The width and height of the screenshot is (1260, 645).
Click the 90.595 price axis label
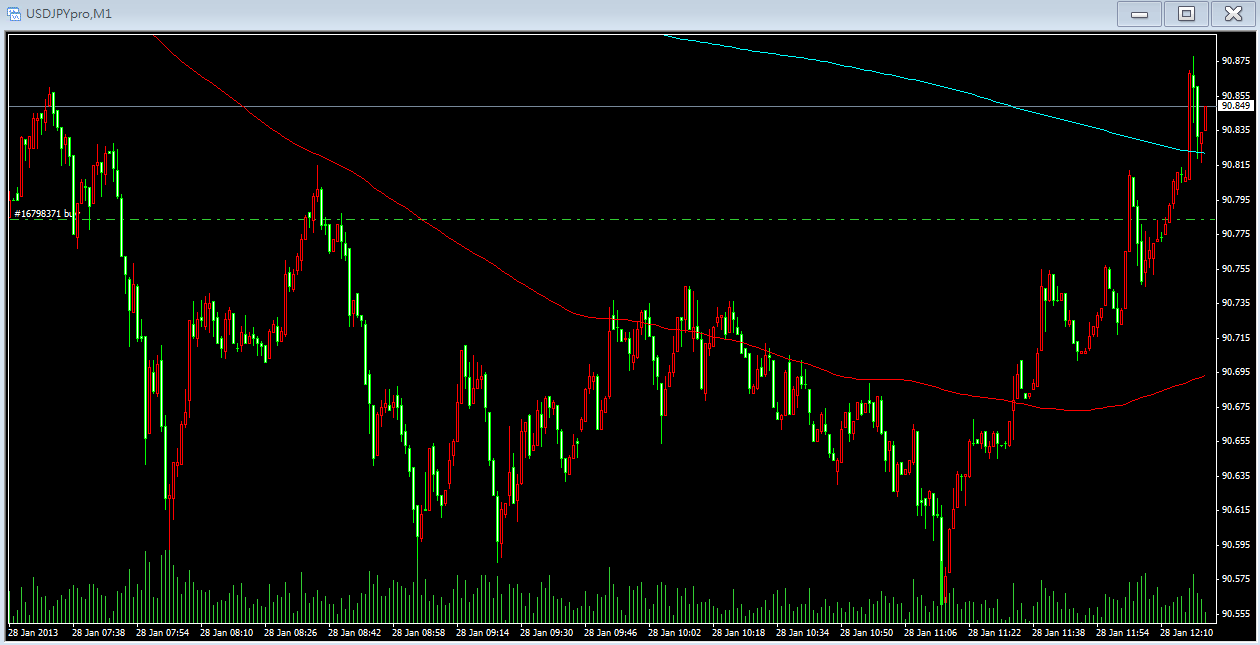pyautogui.click(x=1236, y=545)
